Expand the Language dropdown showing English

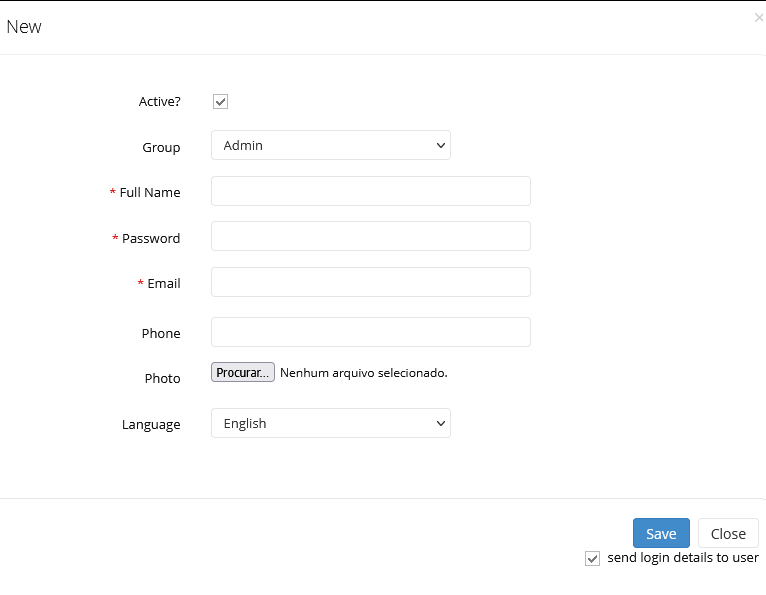330,423
